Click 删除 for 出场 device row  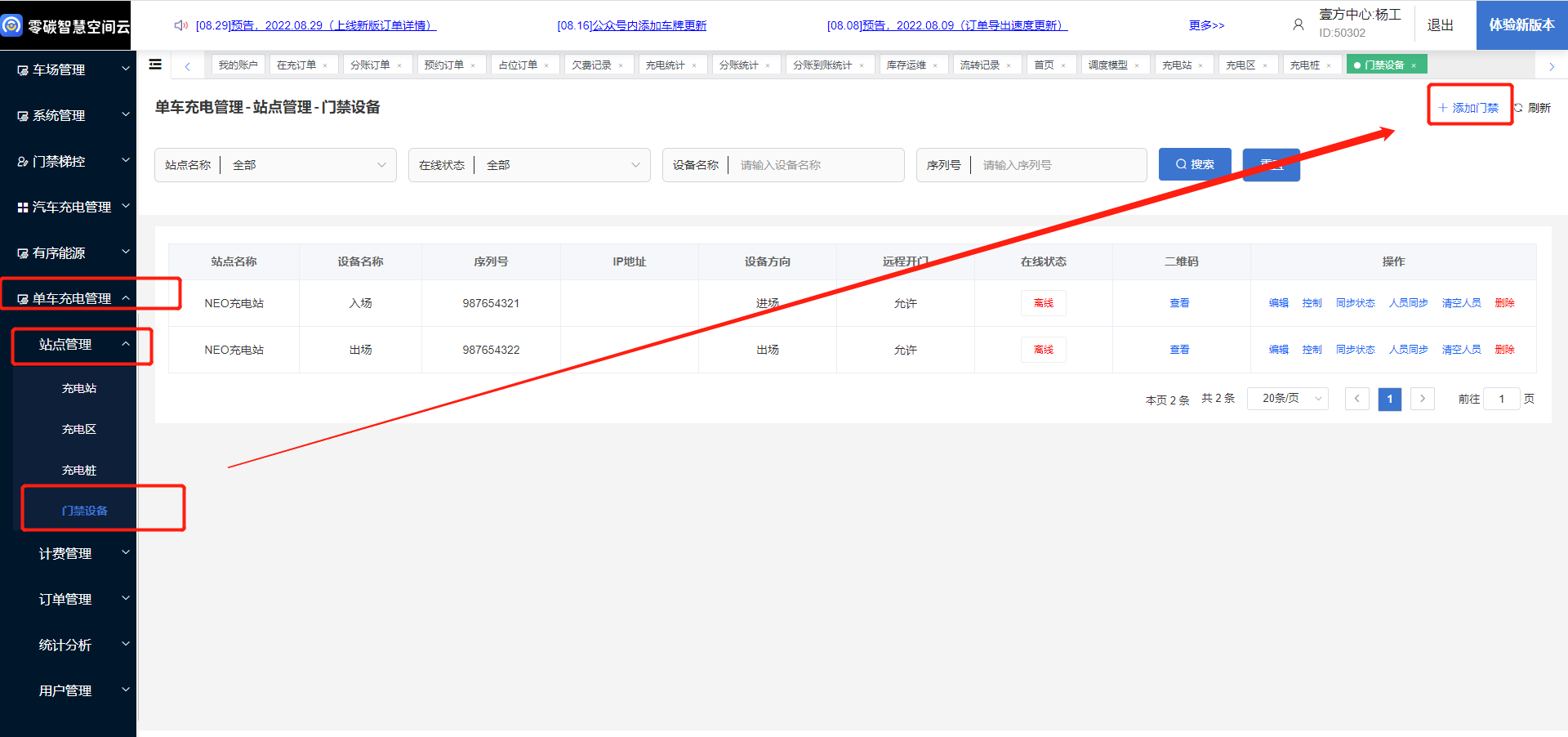point(1505,350)
